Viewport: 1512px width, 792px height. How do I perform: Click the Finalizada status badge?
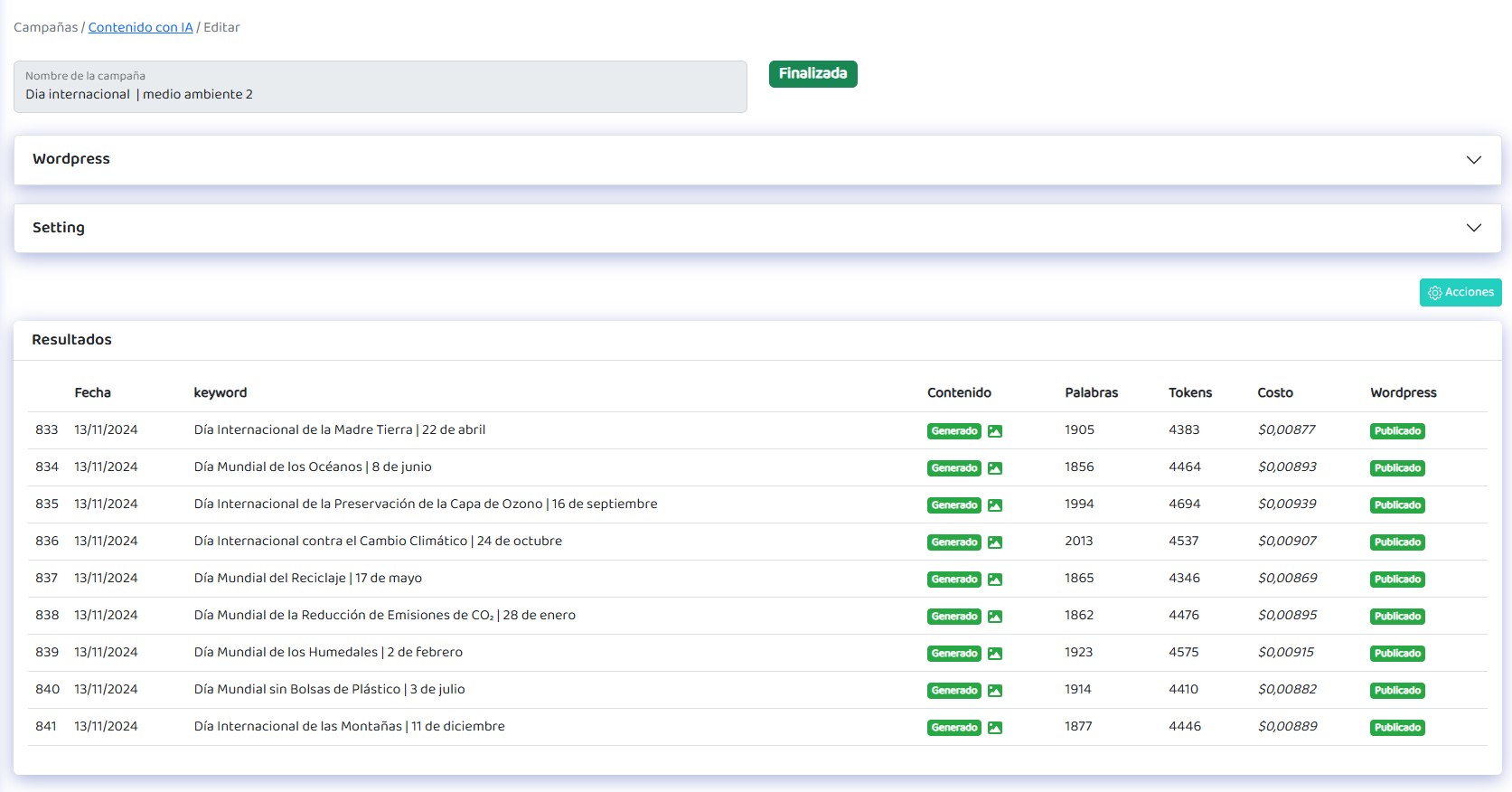pyautogui.click(x=812, y=74)
